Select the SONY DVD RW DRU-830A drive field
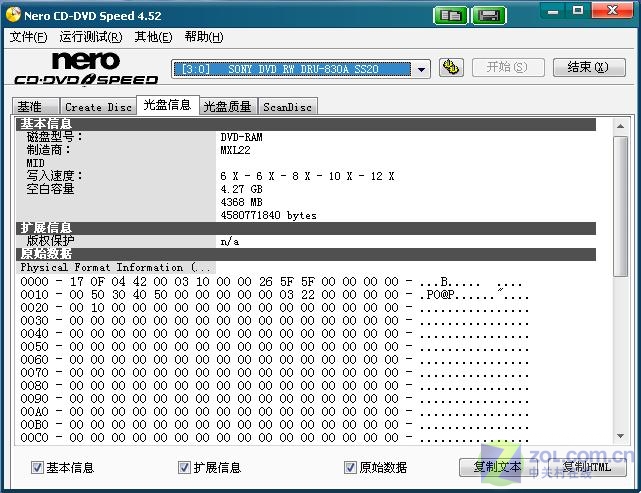This screenshot has width=641, height=493. click(292, 69)
